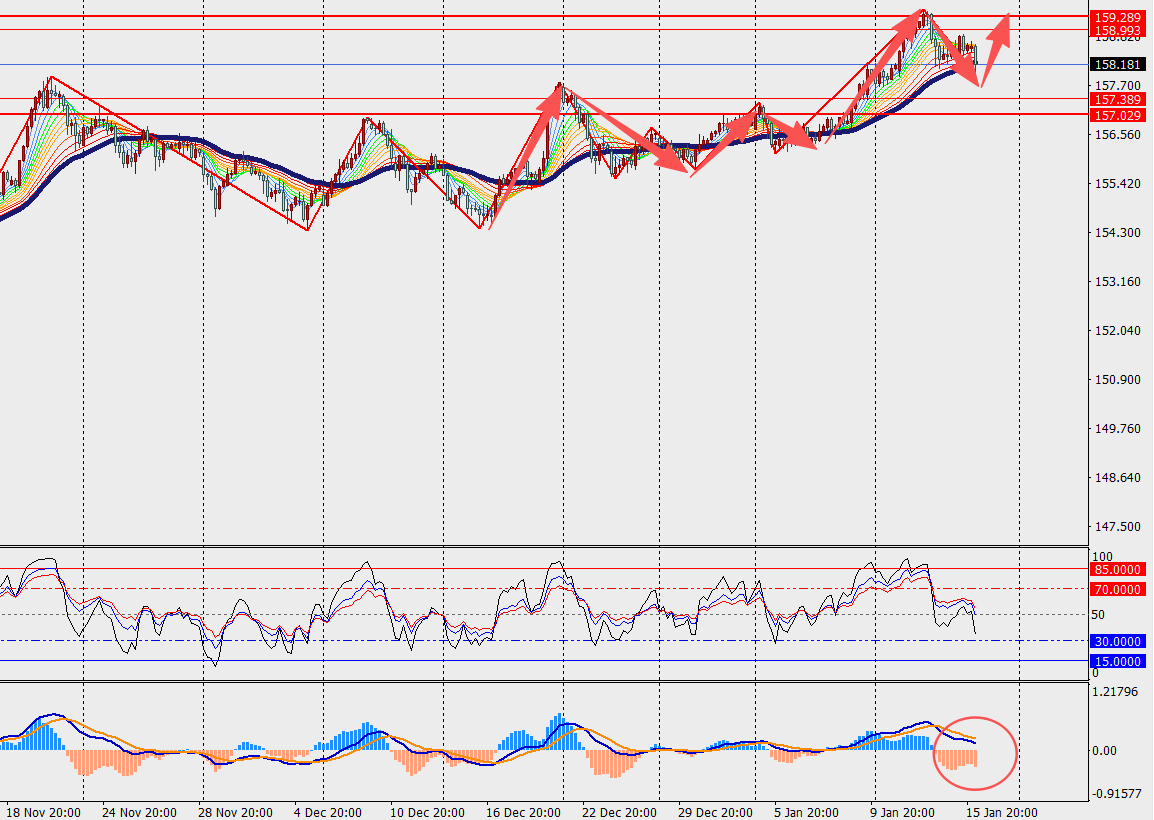Click the red circle on the MACD histogram
Viewport: 1154px width, 820px height.
tap(975, 753)
